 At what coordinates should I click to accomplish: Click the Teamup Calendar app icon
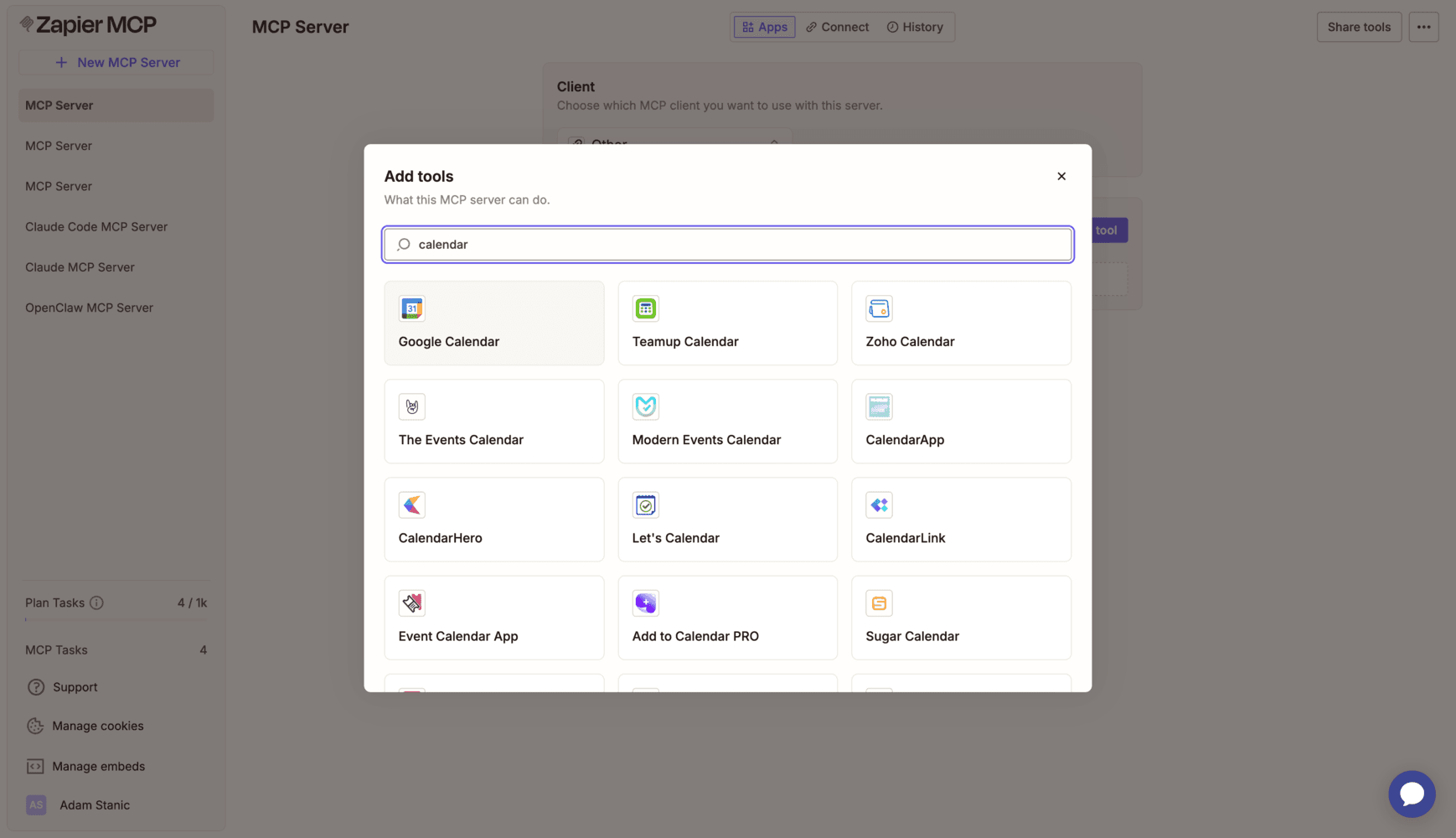click(645, 308)
